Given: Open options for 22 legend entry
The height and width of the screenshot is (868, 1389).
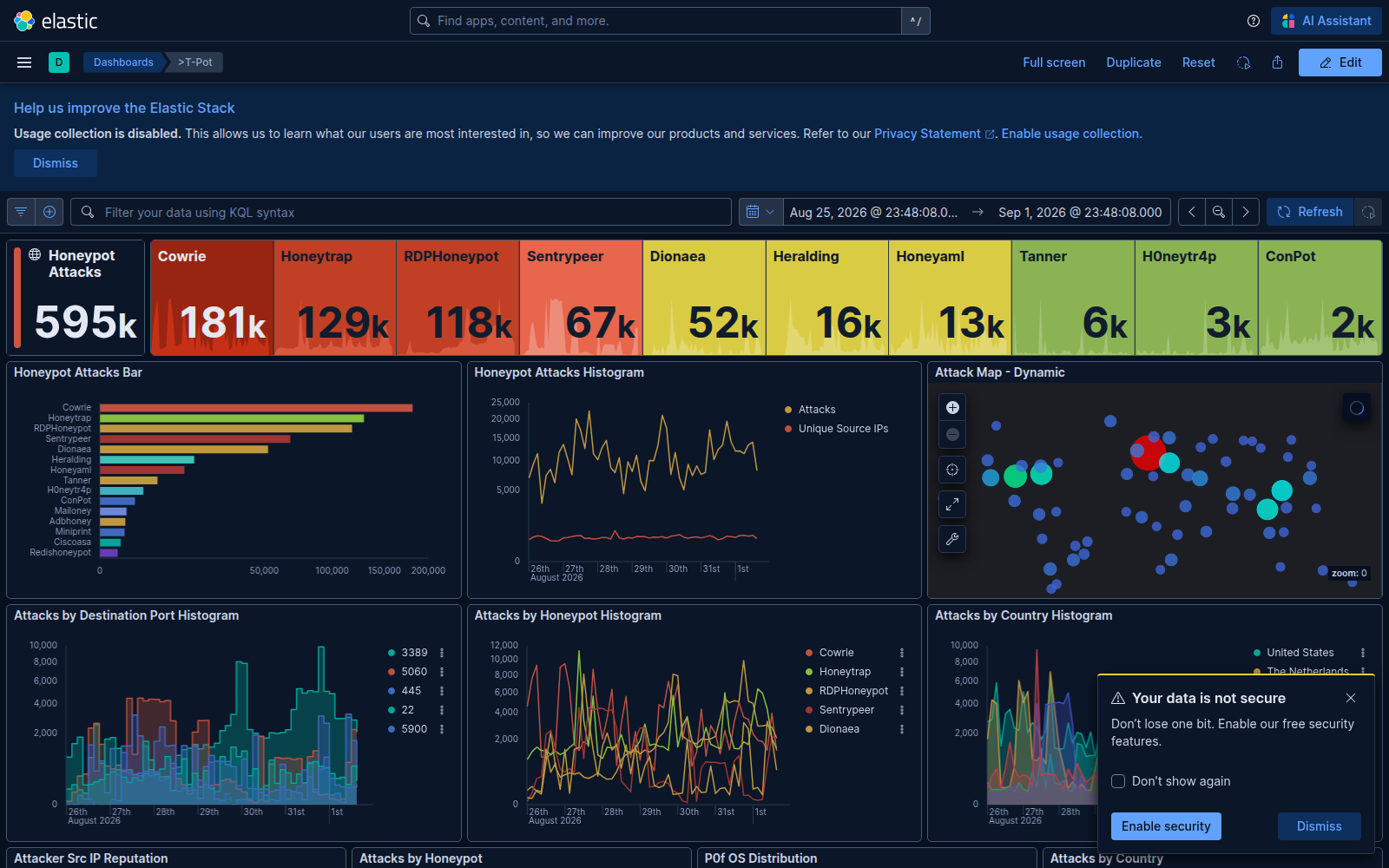Looking at the screenshot, I should click(x=442, y=710).
